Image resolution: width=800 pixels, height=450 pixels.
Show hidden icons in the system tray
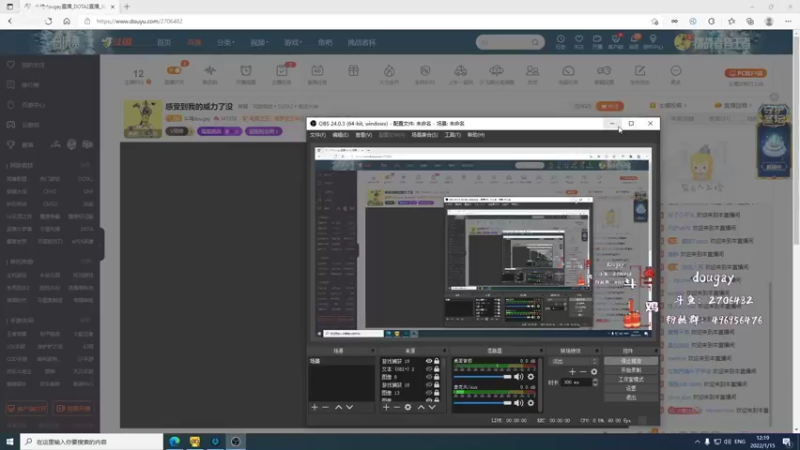(x=697, y=441)
